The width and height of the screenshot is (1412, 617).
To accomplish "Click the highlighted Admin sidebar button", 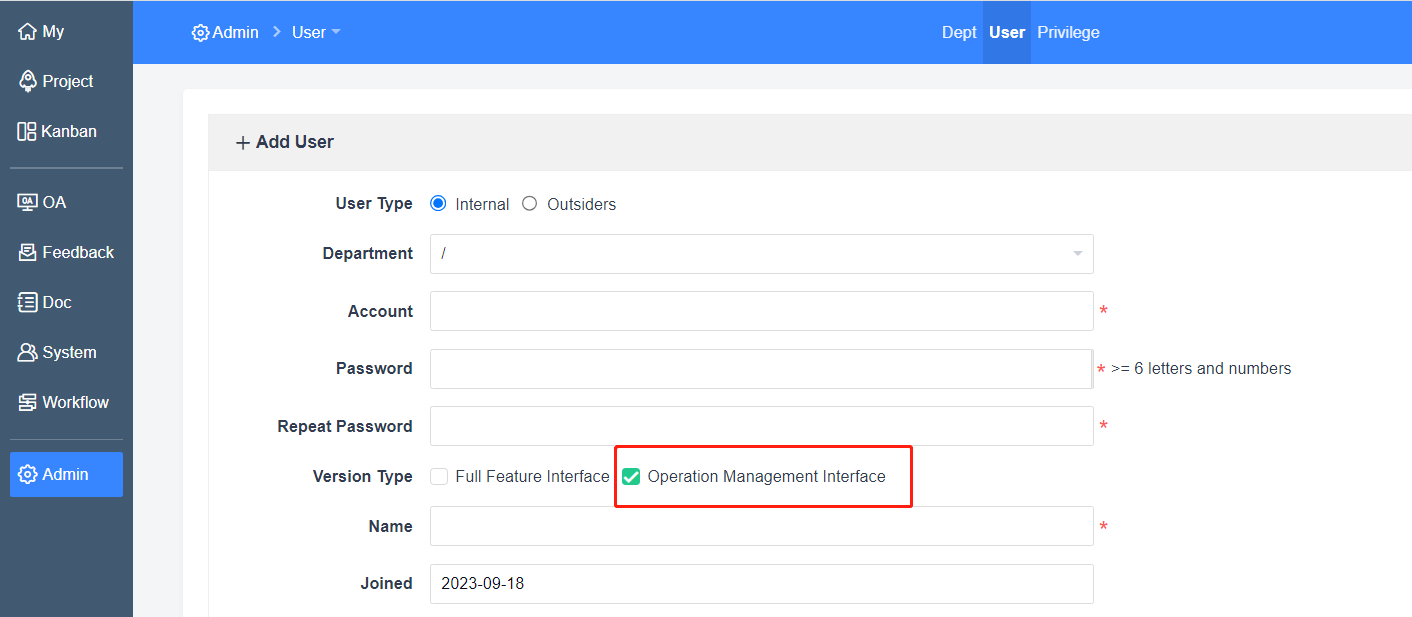I will 66,474.
